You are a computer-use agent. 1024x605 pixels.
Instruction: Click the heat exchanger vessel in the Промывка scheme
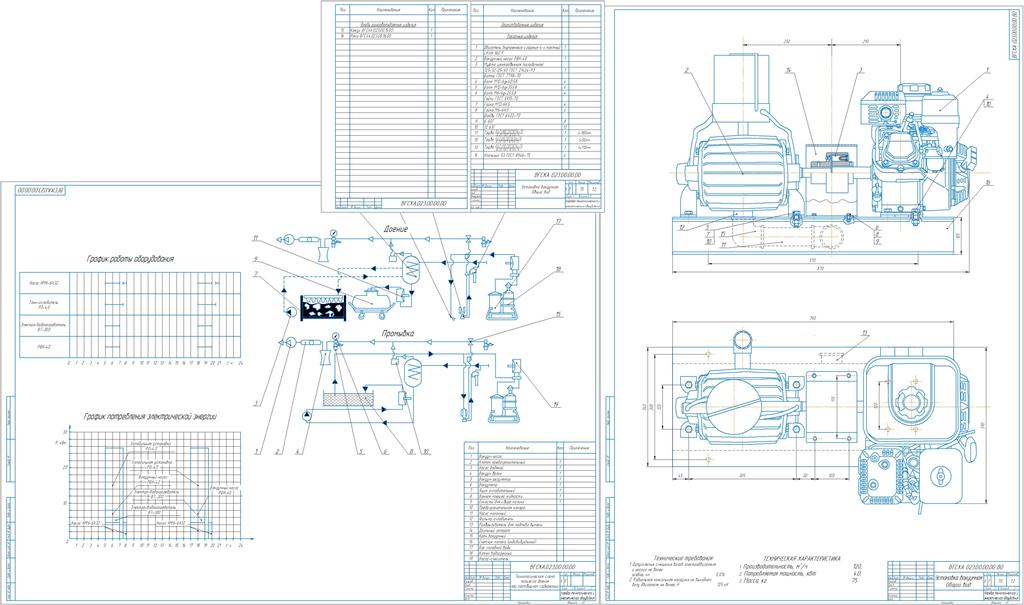[412, 371]
